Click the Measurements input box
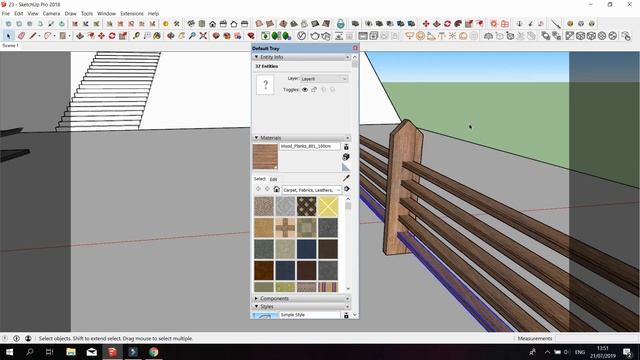The height and width of the screenshot is (360, 640). pyautogui.click(x=597, y=338)
